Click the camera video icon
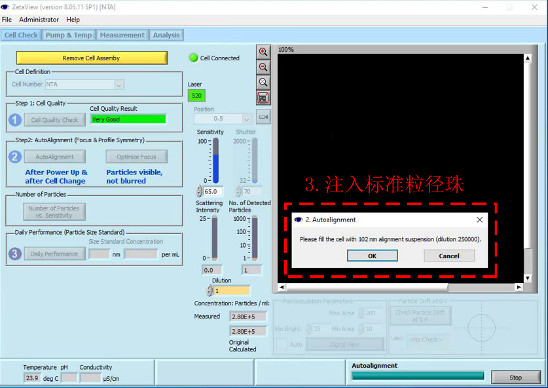548x388 pixels. click(x=263, y=117)
